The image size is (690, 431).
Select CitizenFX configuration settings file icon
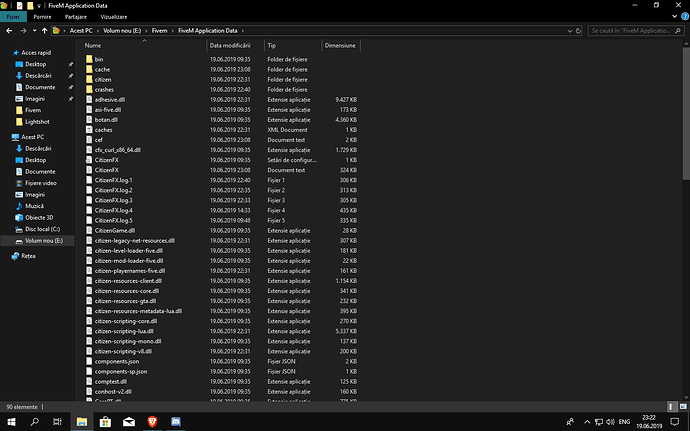(89, 160)
